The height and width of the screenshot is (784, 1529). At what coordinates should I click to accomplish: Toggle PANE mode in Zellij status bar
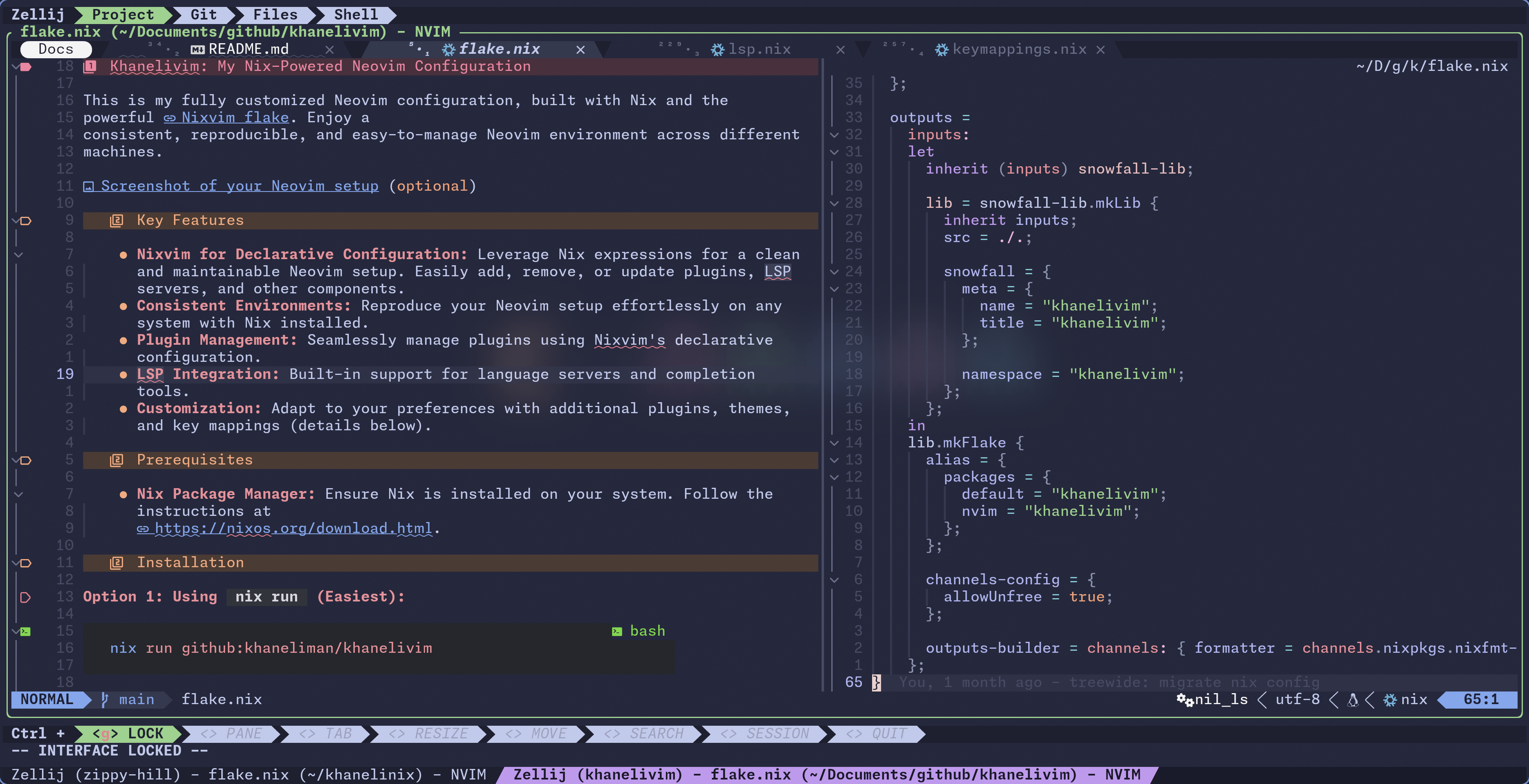[x=231, y=733]
